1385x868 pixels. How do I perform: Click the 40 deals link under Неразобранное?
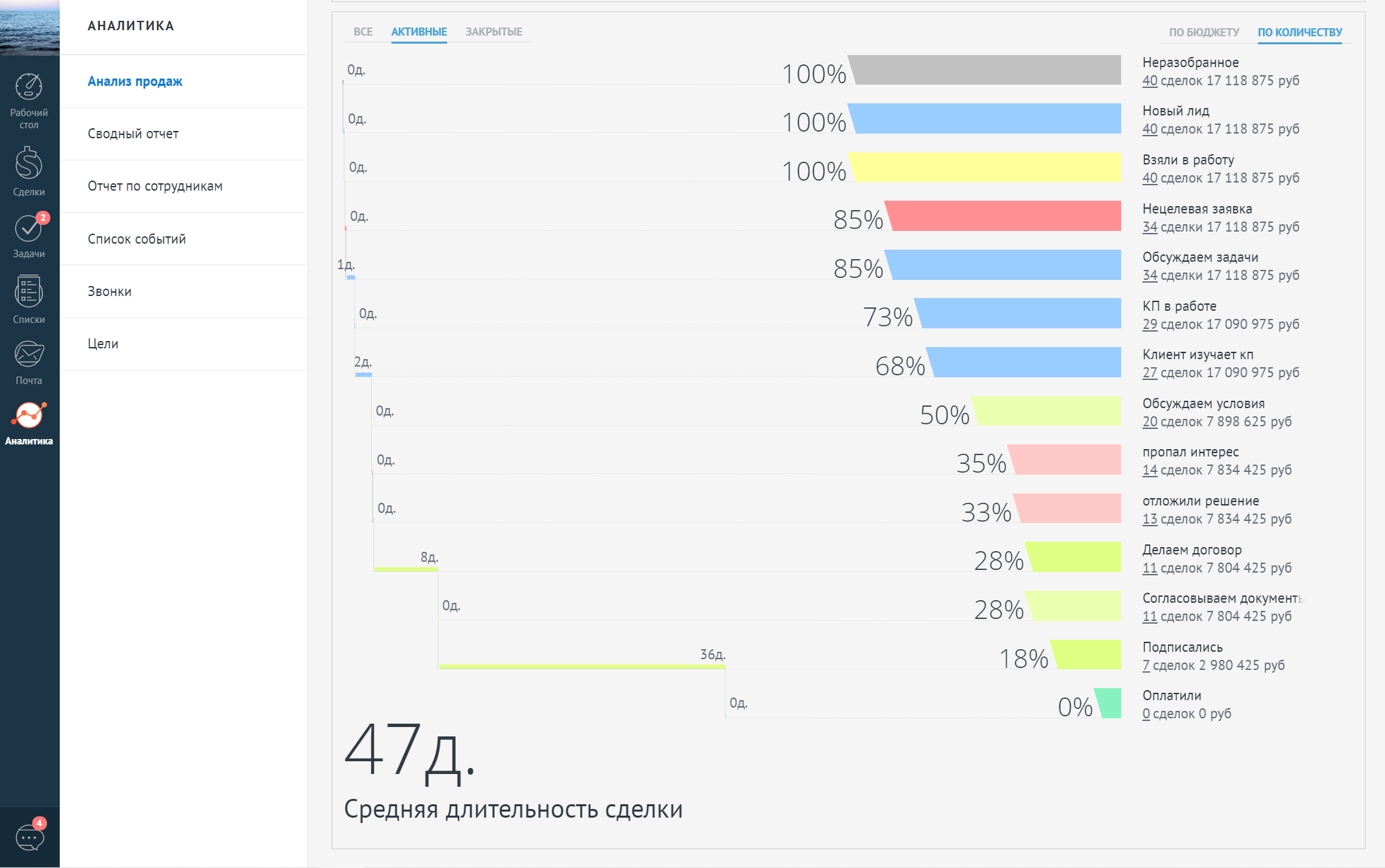tap(1149, 81)
